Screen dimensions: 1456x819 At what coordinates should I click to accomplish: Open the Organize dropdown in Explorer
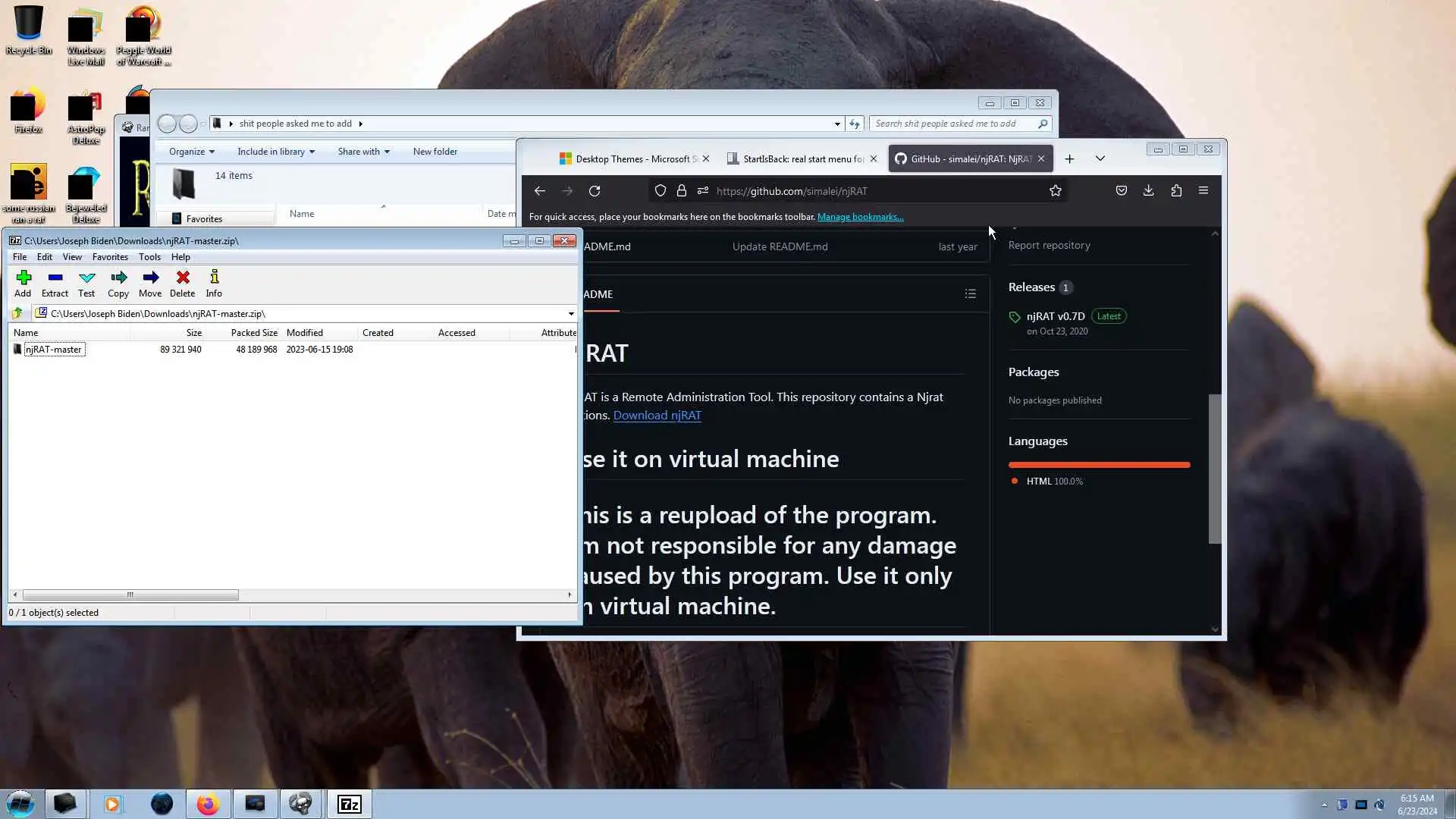point(191,152)
